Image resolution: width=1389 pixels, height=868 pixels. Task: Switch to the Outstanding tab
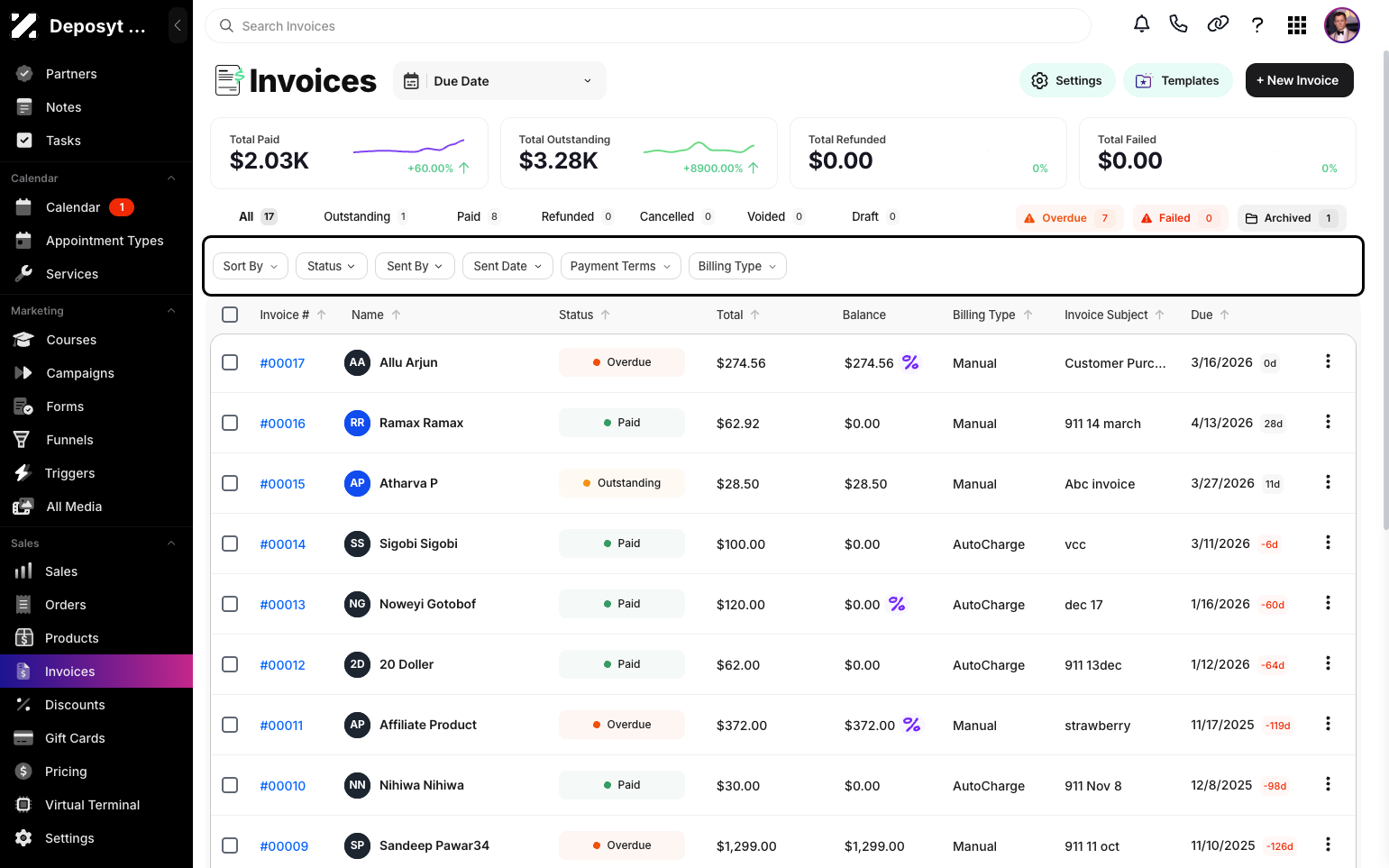click(365, 216)
